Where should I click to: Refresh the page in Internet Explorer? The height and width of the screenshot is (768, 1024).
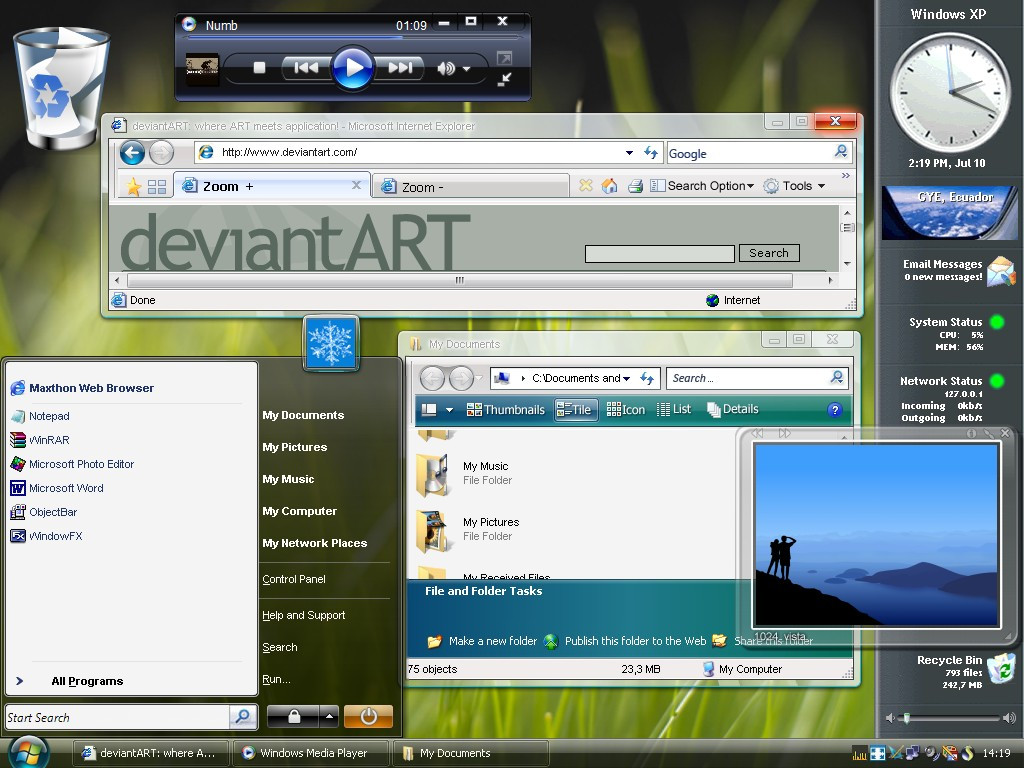[650, 152]
